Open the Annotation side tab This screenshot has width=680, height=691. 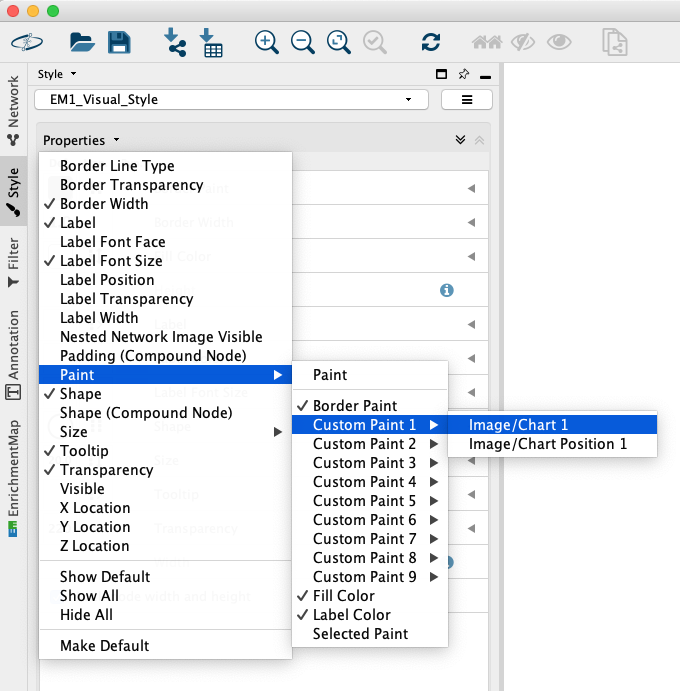(x=14, y=355)
